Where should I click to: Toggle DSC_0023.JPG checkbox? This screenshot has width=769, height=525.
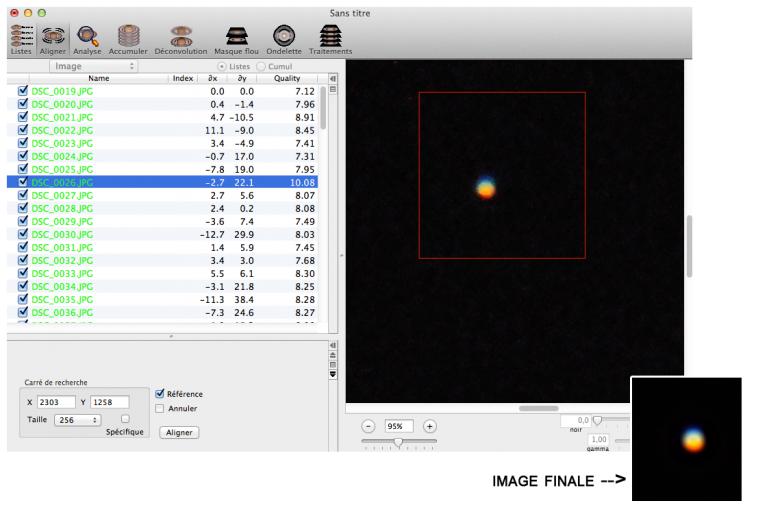pos(23,143)
